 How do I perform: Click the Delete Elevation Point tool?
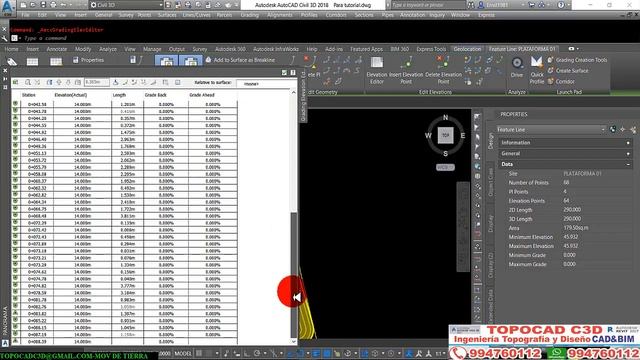tap(443, 70)
